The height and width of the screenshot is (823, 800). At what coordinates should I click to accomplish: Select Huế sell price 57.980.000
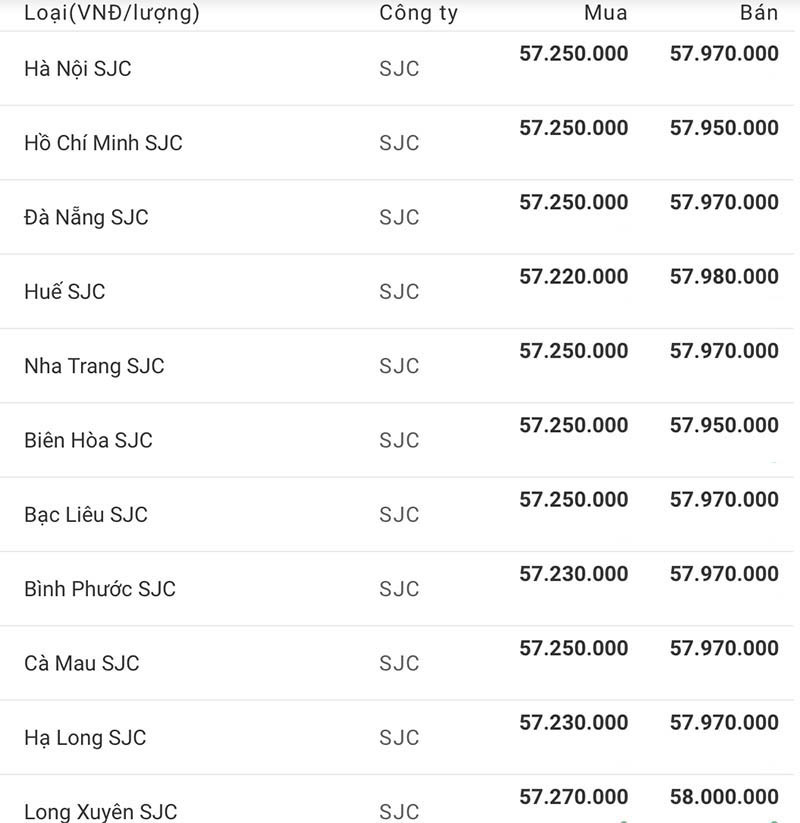click(724, 277)
